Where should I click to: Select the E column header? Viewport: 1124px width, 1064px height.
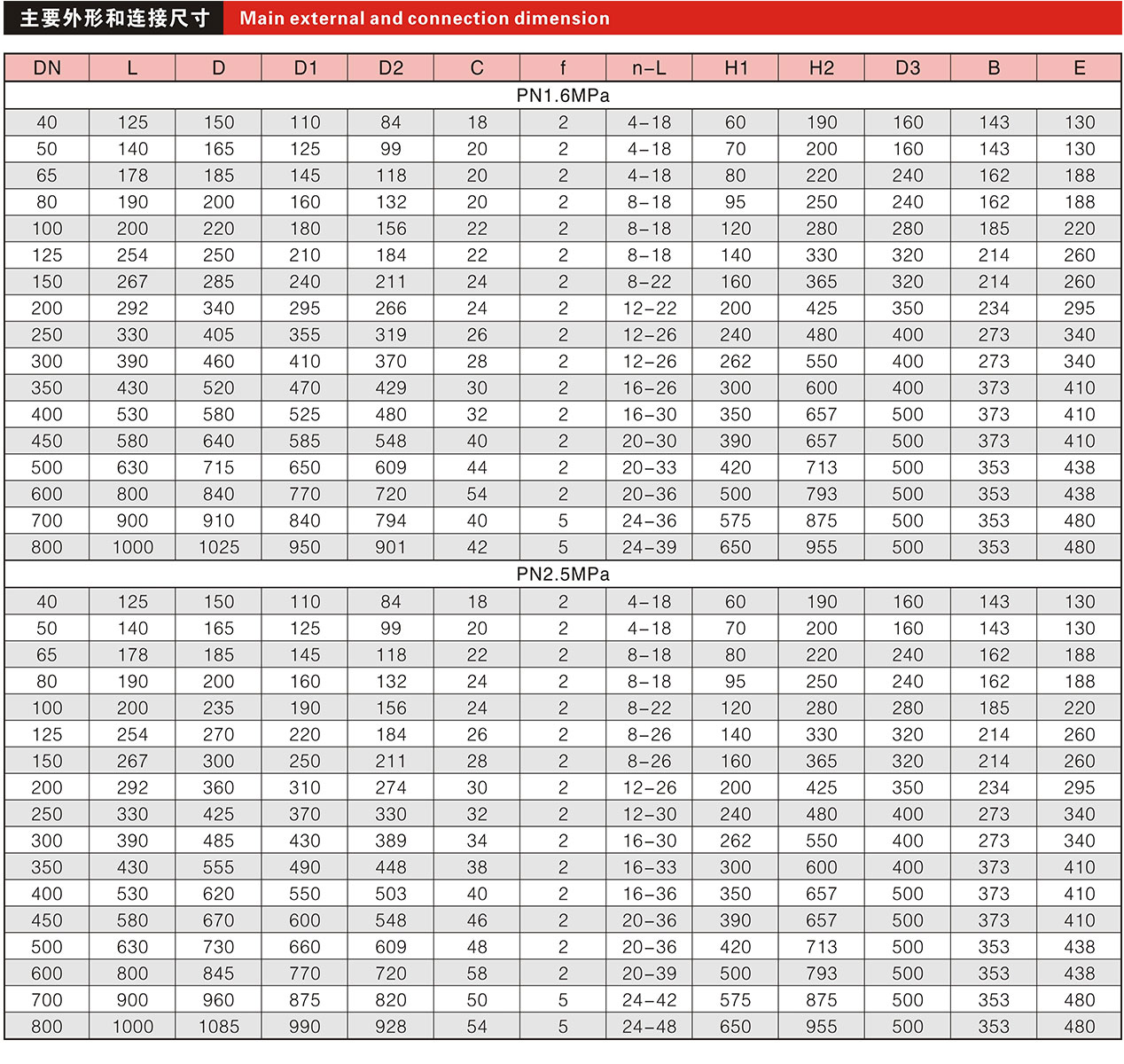[x=1080, y=68]
